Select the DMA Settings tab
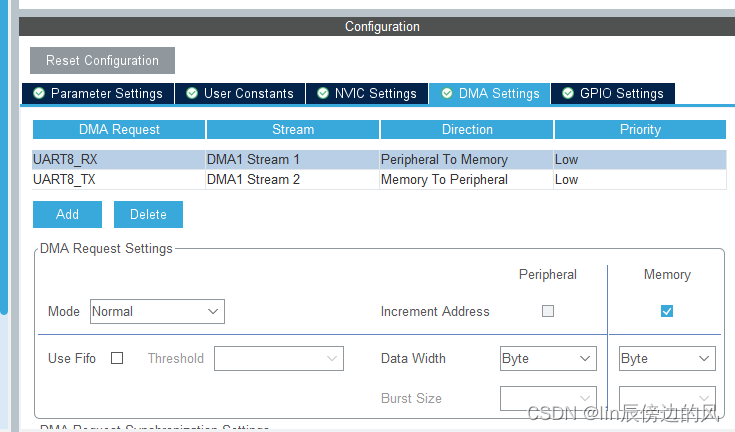Viewport: 735px width, 432px height. pyautogui.click(x=490, y=93)
